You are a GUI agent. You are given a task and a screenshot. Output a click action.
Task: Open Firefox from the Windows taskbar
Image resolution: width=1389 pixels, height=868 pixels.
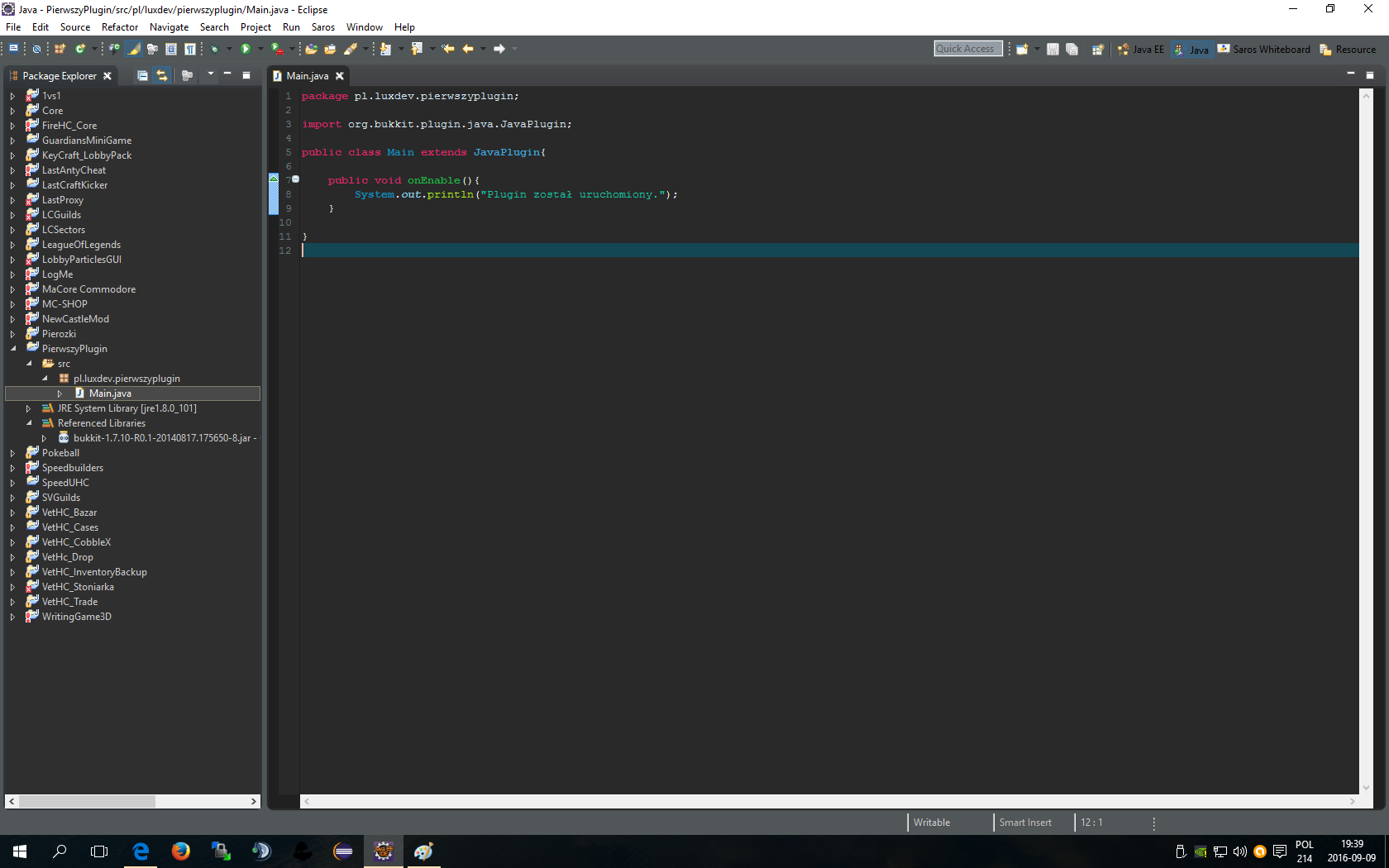pos(180,851)
